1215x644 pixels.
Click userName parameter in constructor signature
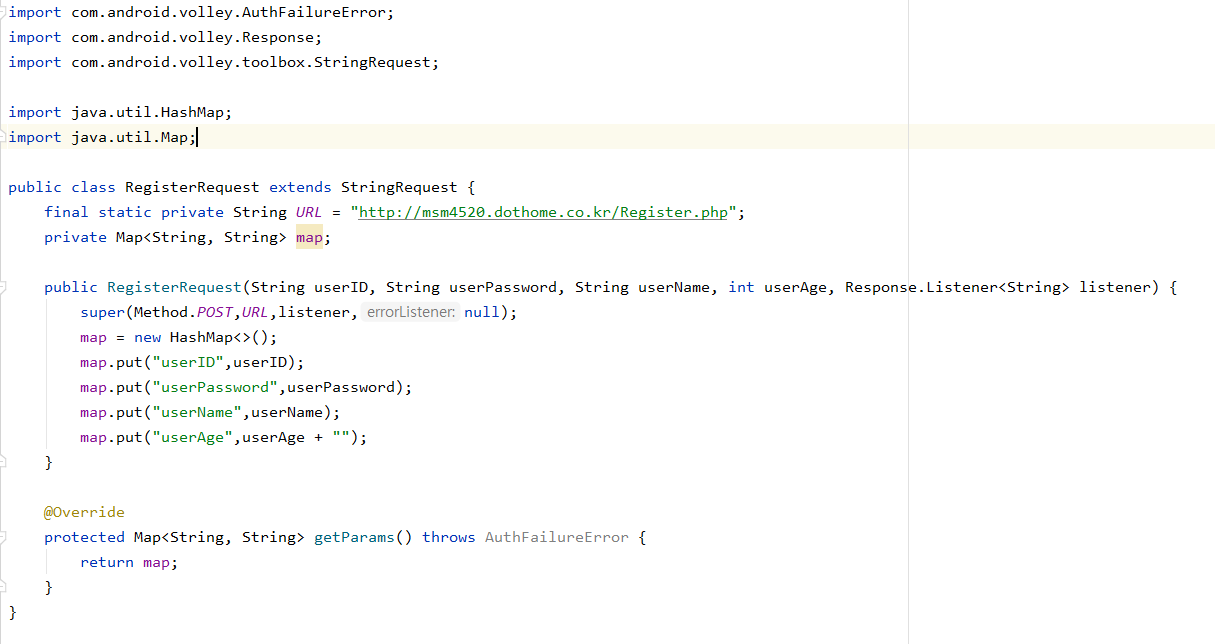tap(673, 287)
